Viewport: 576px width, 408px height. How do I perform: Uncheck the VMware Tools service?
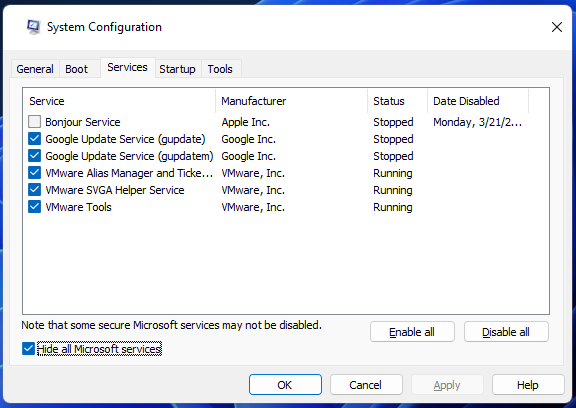click(x=35, y=207)
